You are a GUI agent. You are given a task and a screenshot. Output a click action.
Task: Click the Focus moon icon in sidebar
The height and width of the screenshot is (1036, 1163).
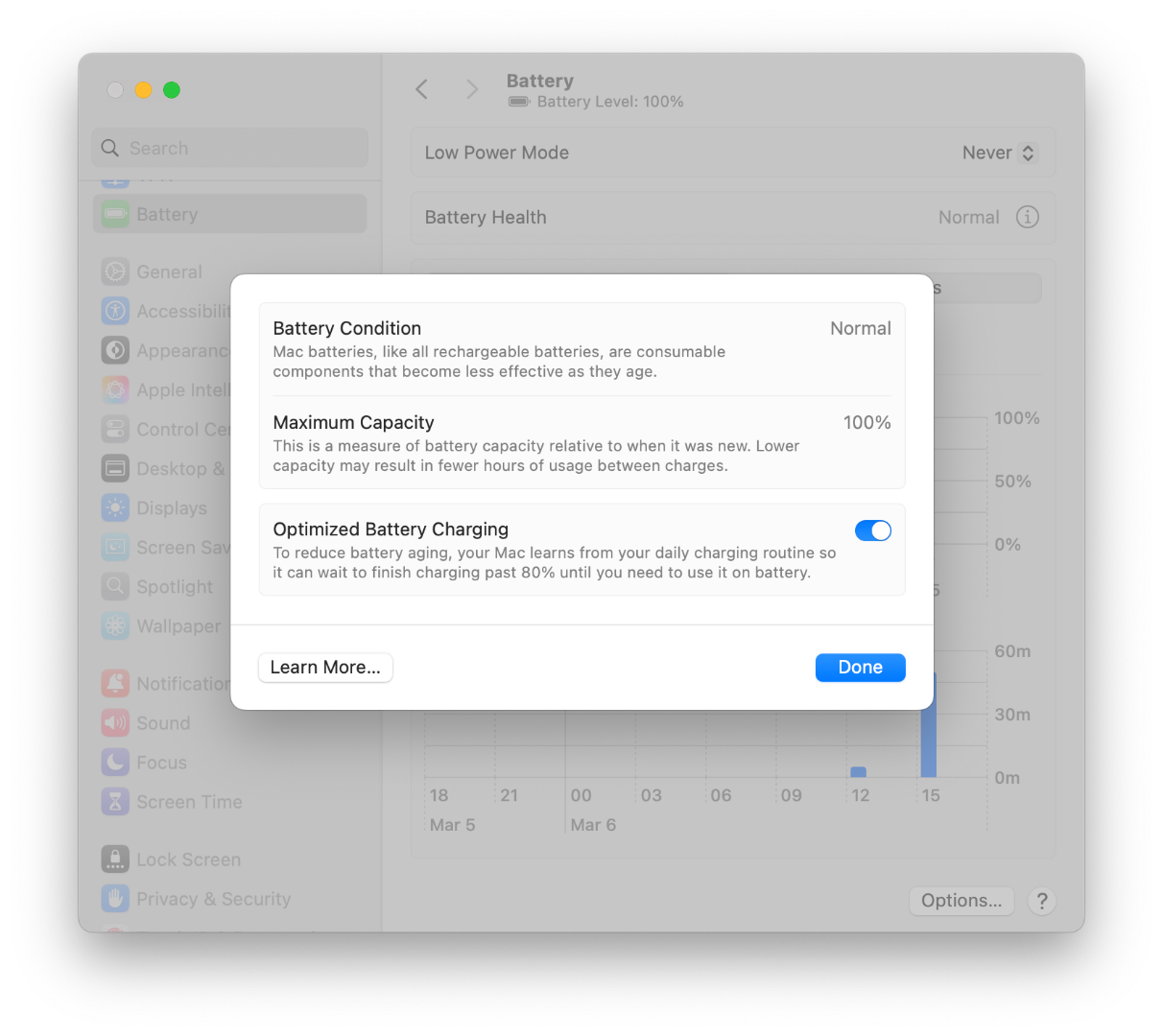coord(115,762)
